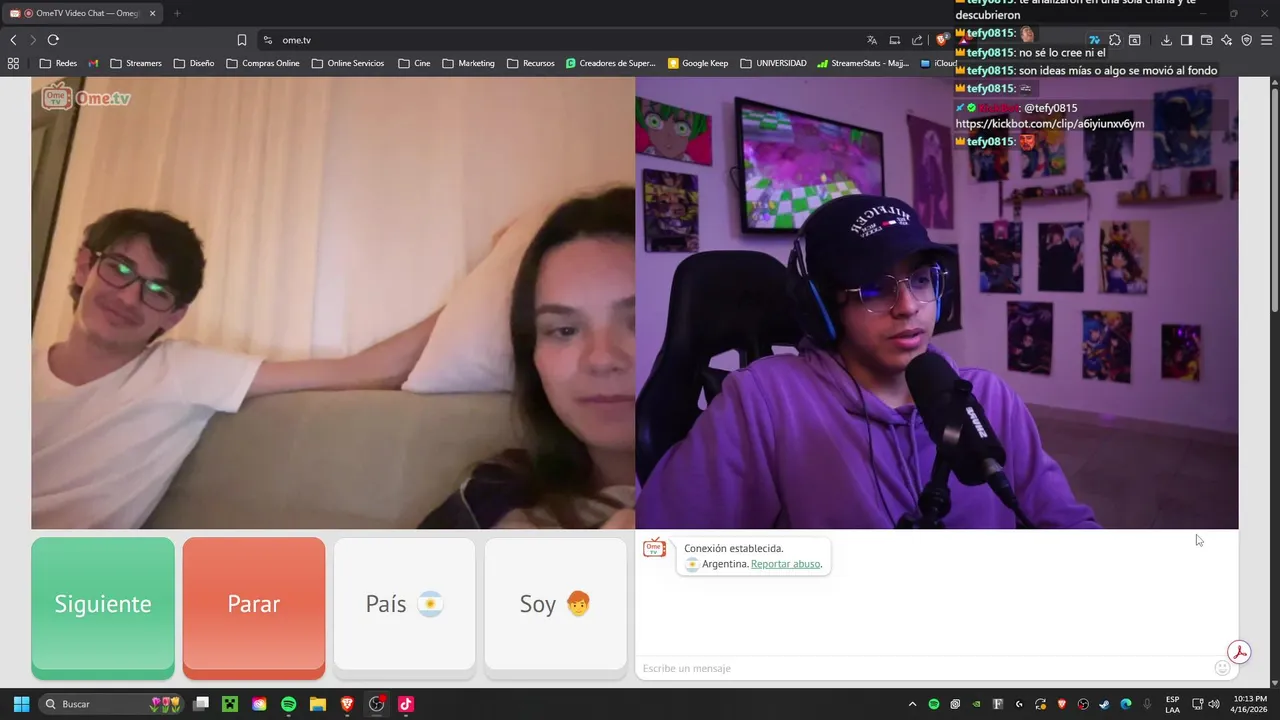Click the stranger's video feed
The image size is (1280, 720).
pyautogui.click(x=333, y=303)
